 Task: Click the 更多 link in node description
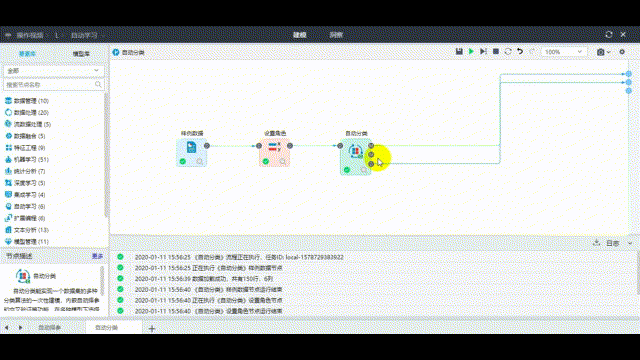[x=98, y=256]
